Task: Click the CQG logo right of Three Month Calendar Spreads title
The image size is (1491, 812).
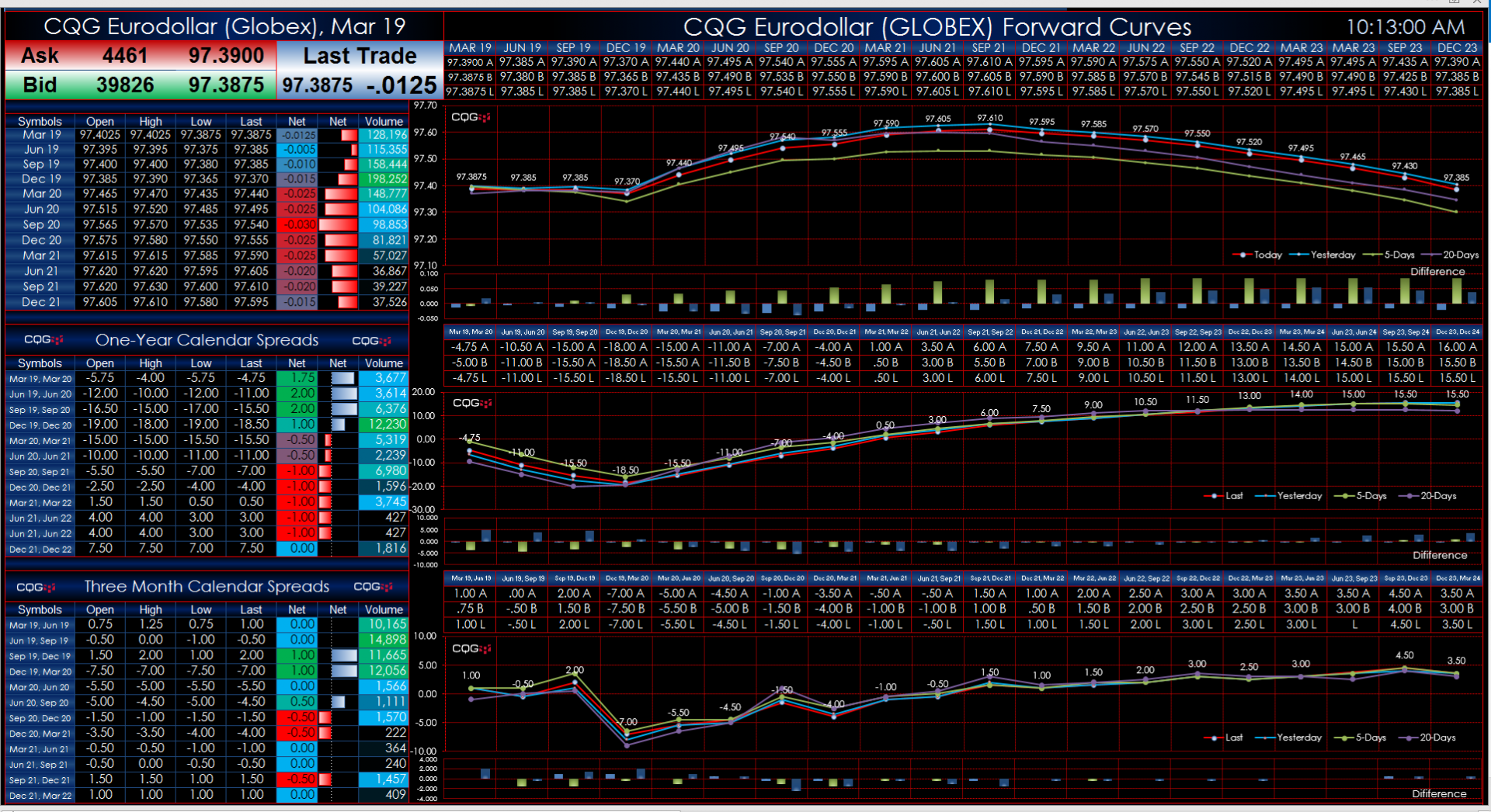Action: (x=374, y=587)
